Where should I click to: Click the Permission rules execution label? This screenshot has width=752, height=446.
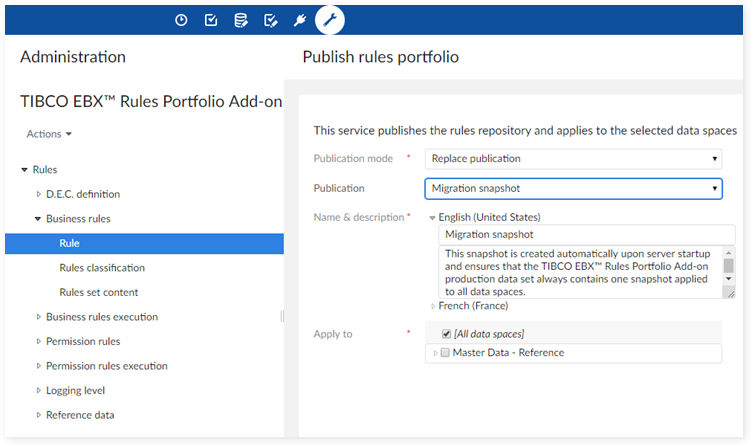click(x=106, y=365)
